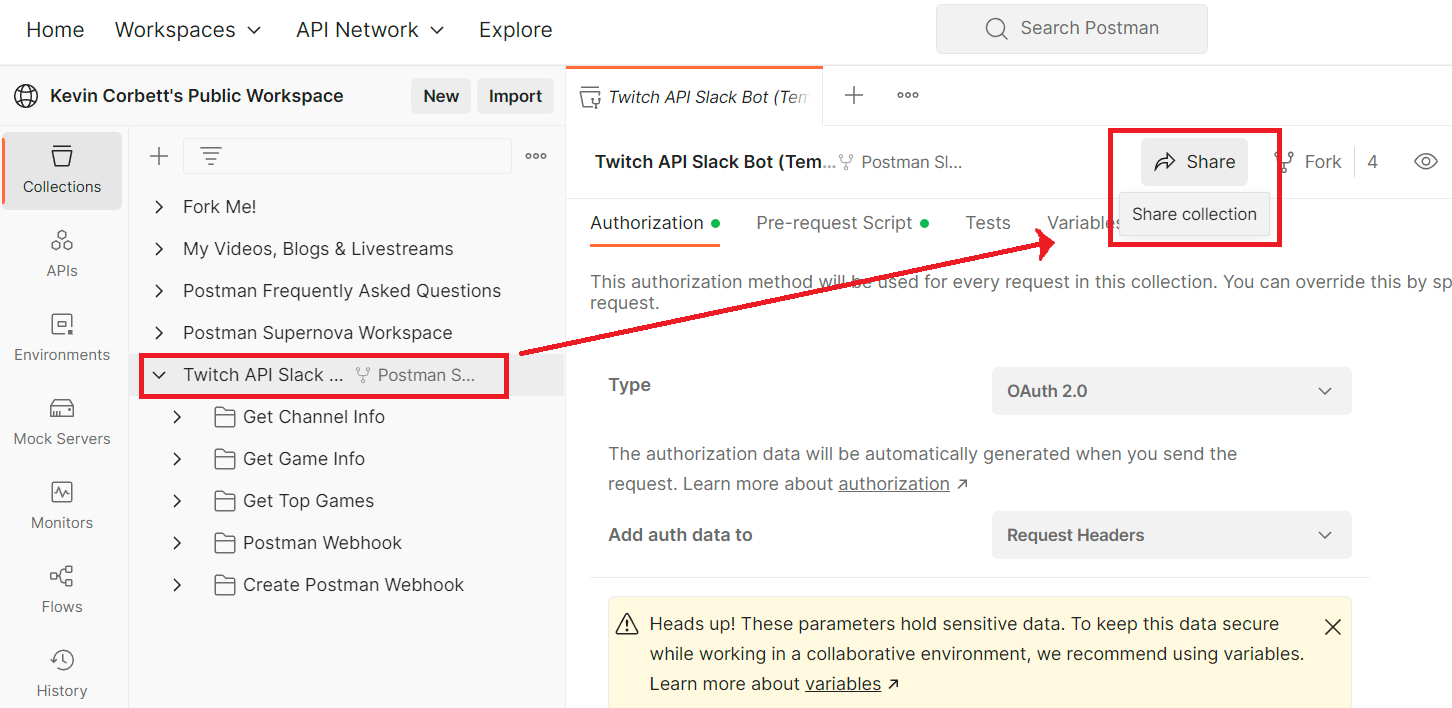The width and height of the screenshot is (1452, 708).
Task: Open the Workspaces dropdown menu
Action: 188,30
